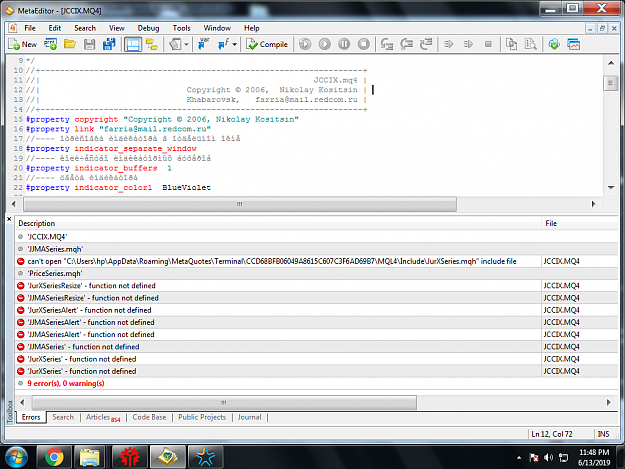Image resolution: width=625 pixels, height=469 pixels.
Task: Open the Edit menu
Action: (x=55, y=28)
